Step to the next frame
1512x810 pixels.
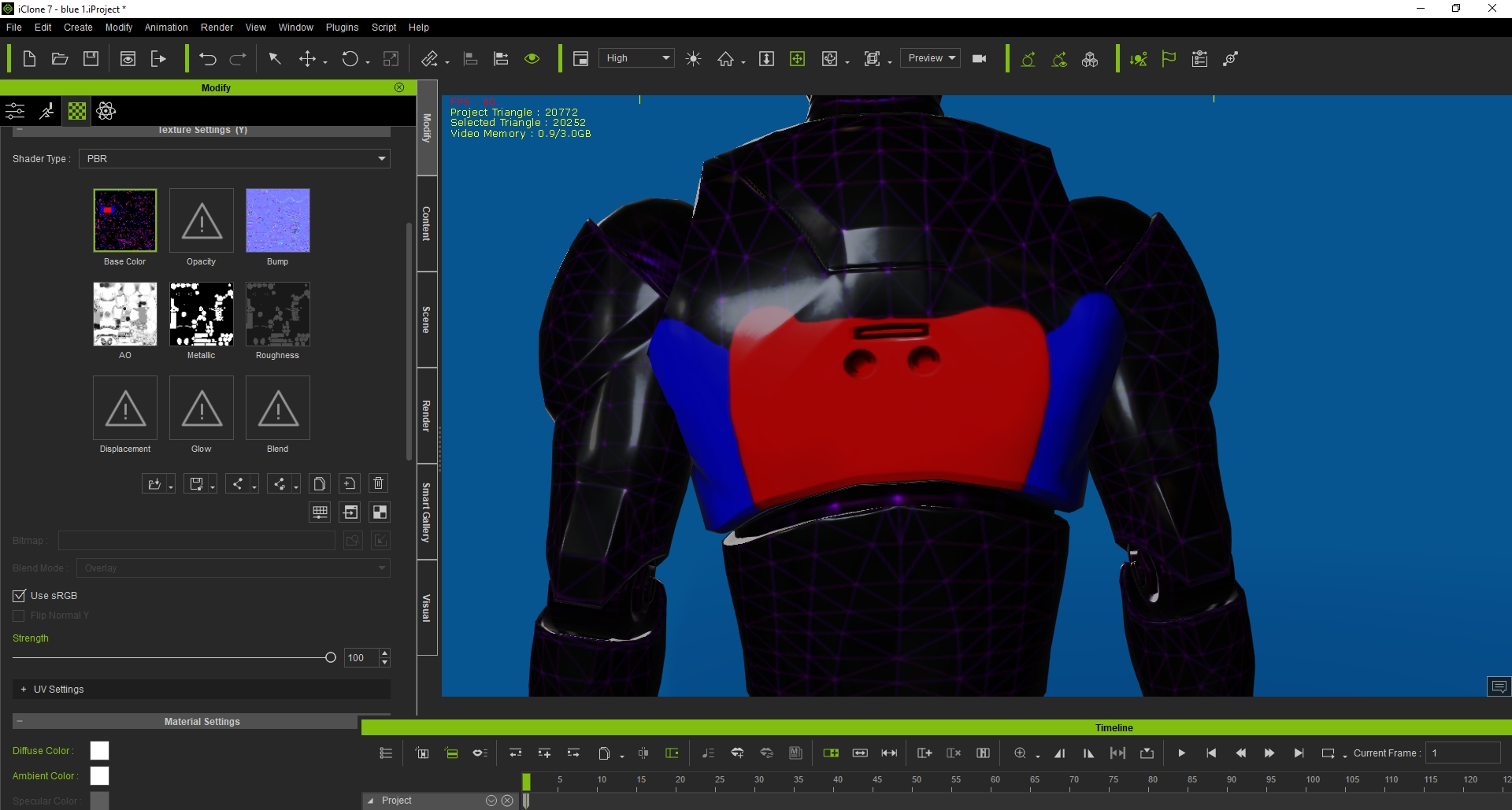[1269, 753]
